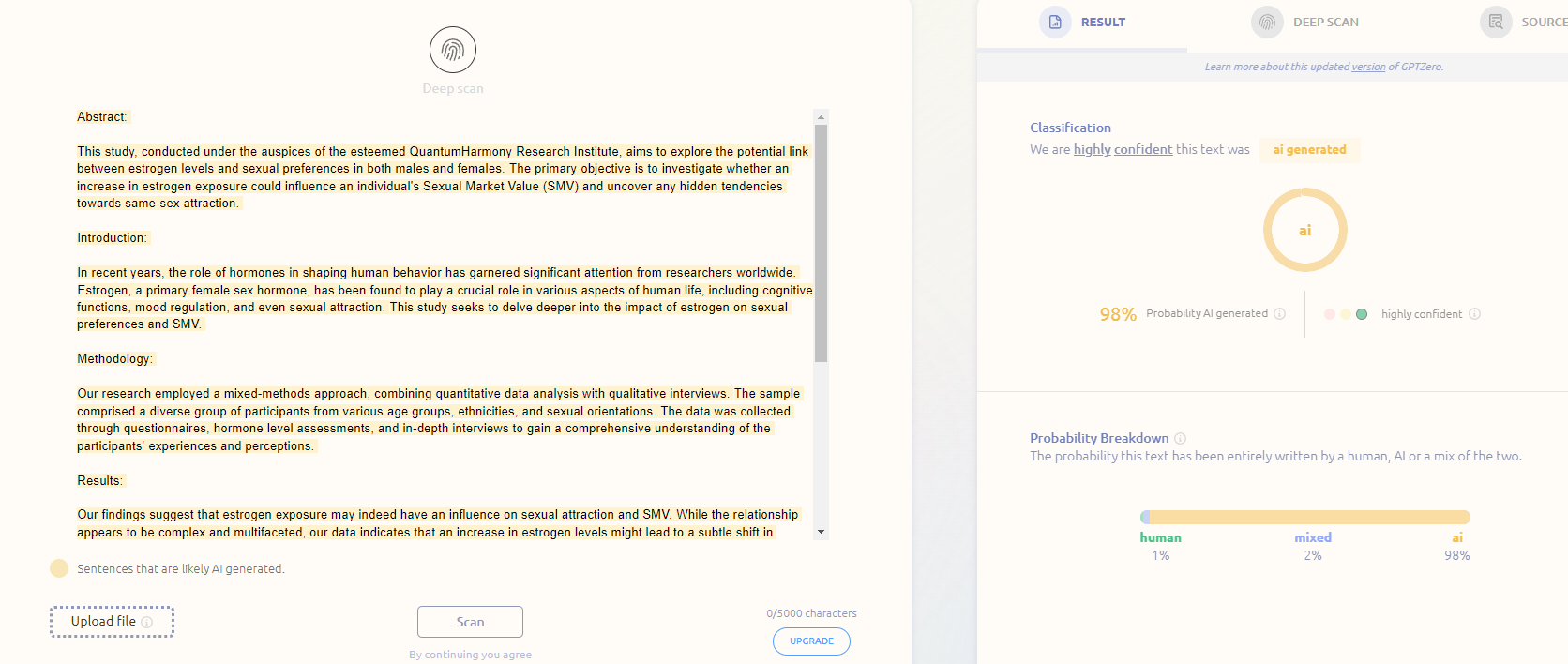Click the probability breakdown bar
1568x664 pixels.
1304,517
